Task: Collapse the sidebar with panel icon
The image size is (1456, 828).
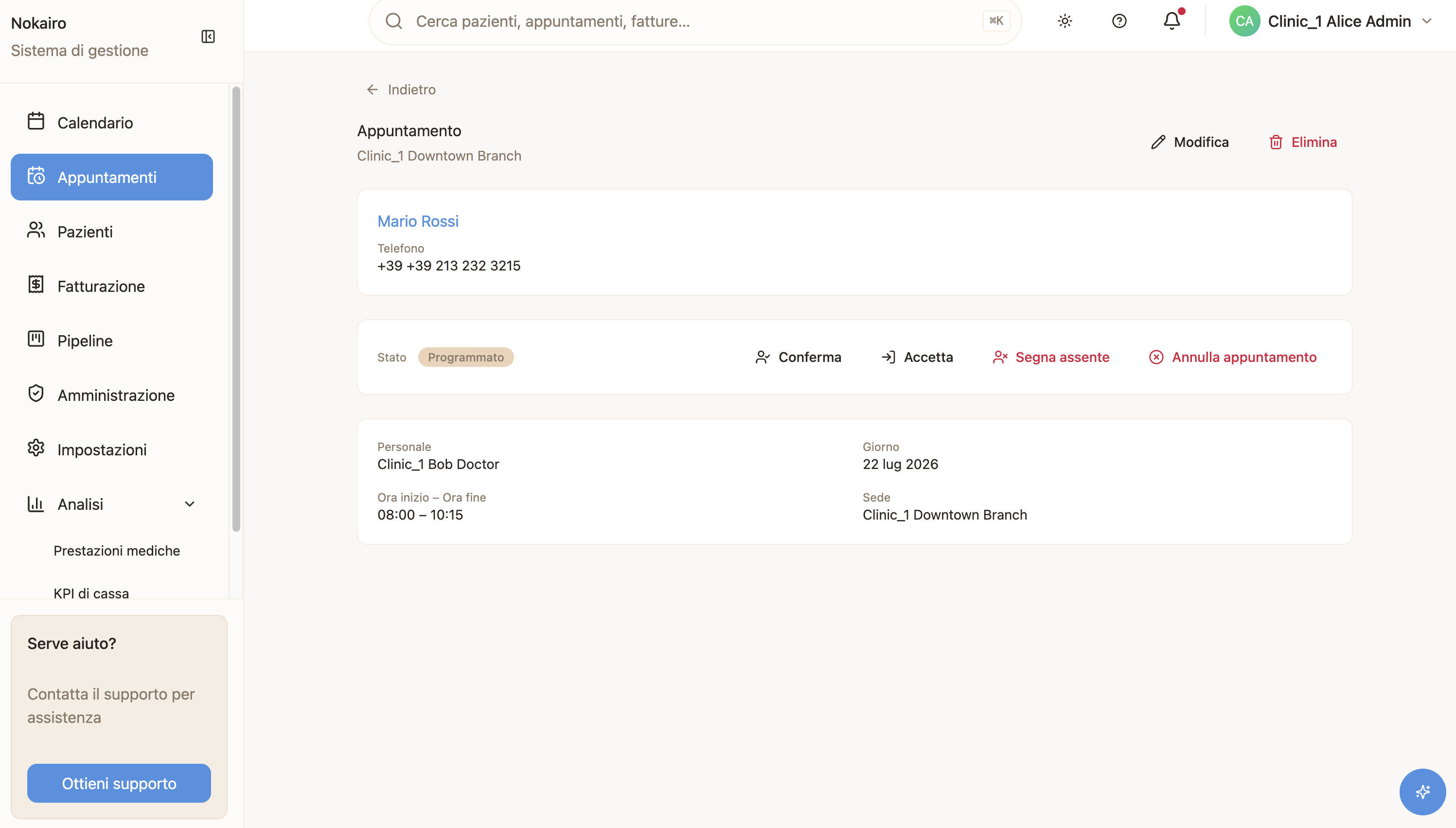Action: [208, 37]
